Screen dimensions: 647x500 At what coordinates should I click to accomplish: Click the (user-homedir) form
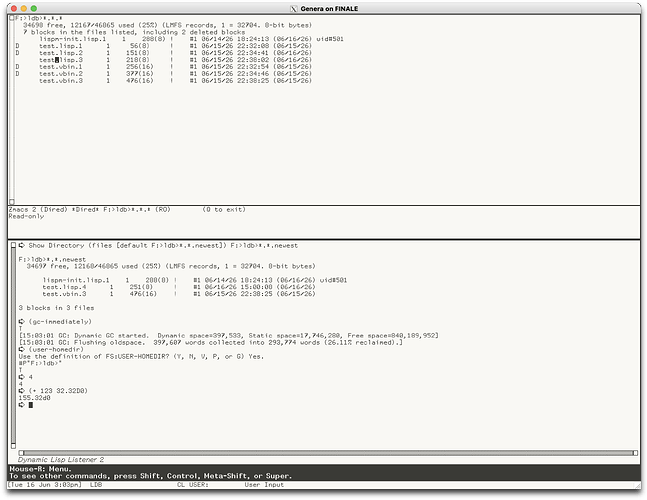[x=56, y=349]
